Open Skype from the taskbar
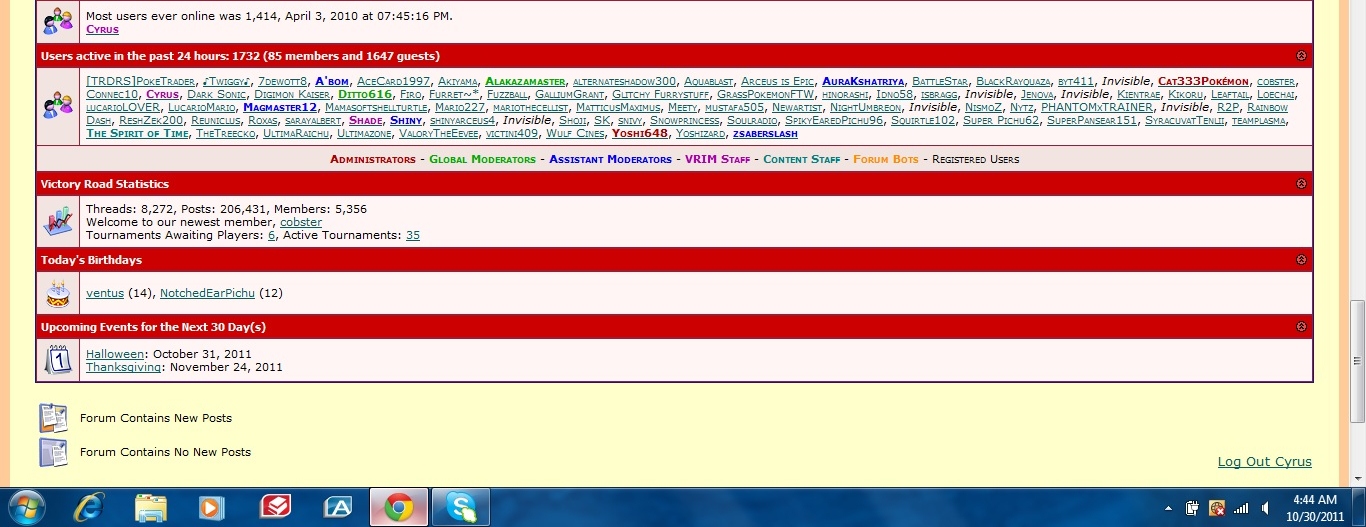The width and height of the screenshot is (1366, 527). (461, 508)
